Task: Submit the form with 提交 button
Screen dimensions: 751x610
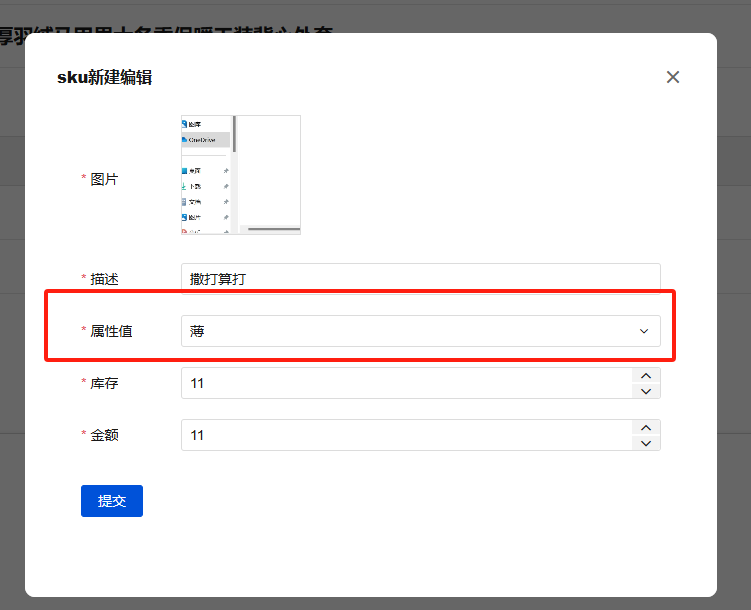Action: pyautogui.click(x=112, y=501)
